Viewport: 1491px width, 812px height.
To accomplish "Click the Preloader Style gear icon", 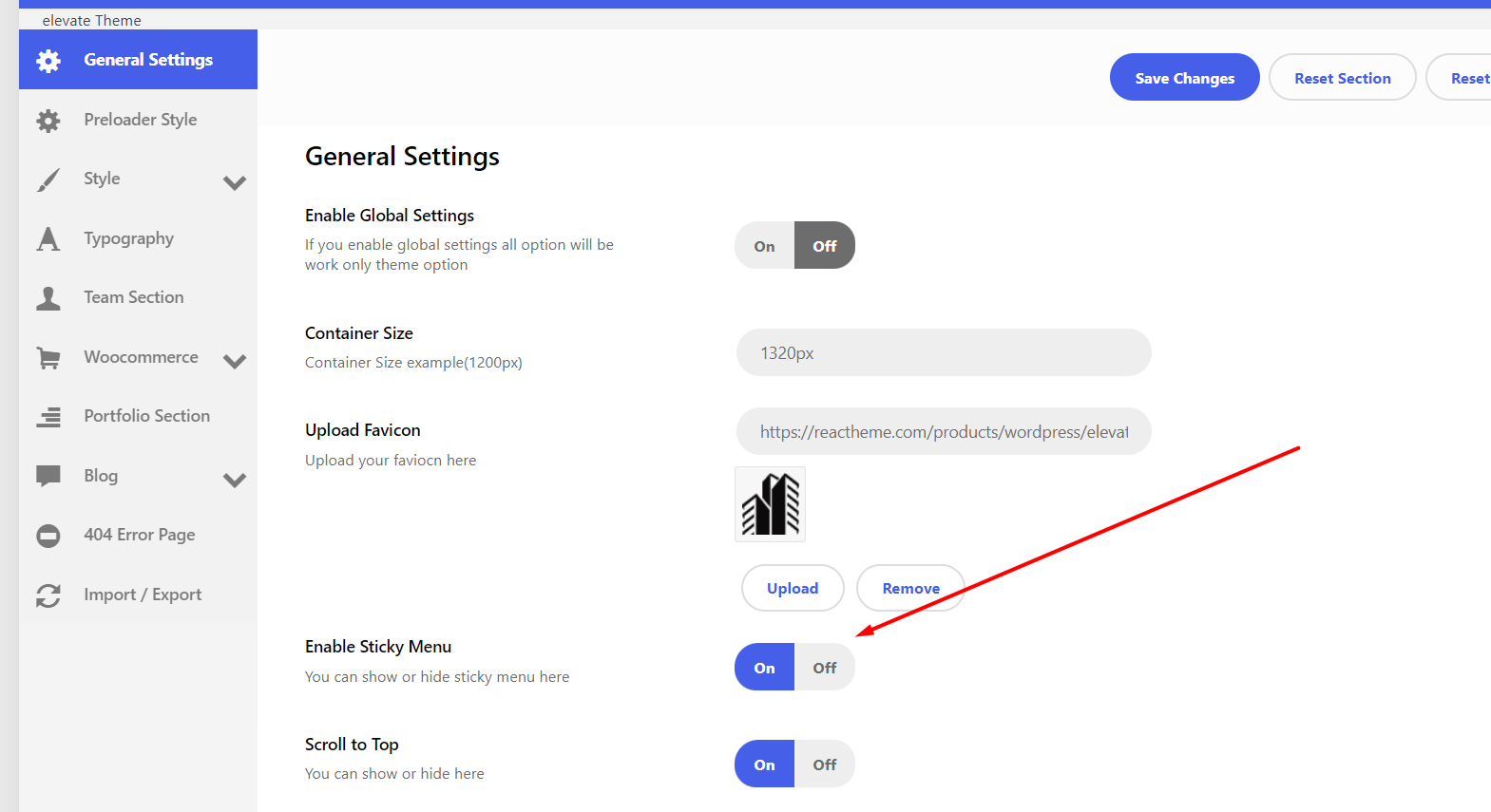I will (48, 121).
